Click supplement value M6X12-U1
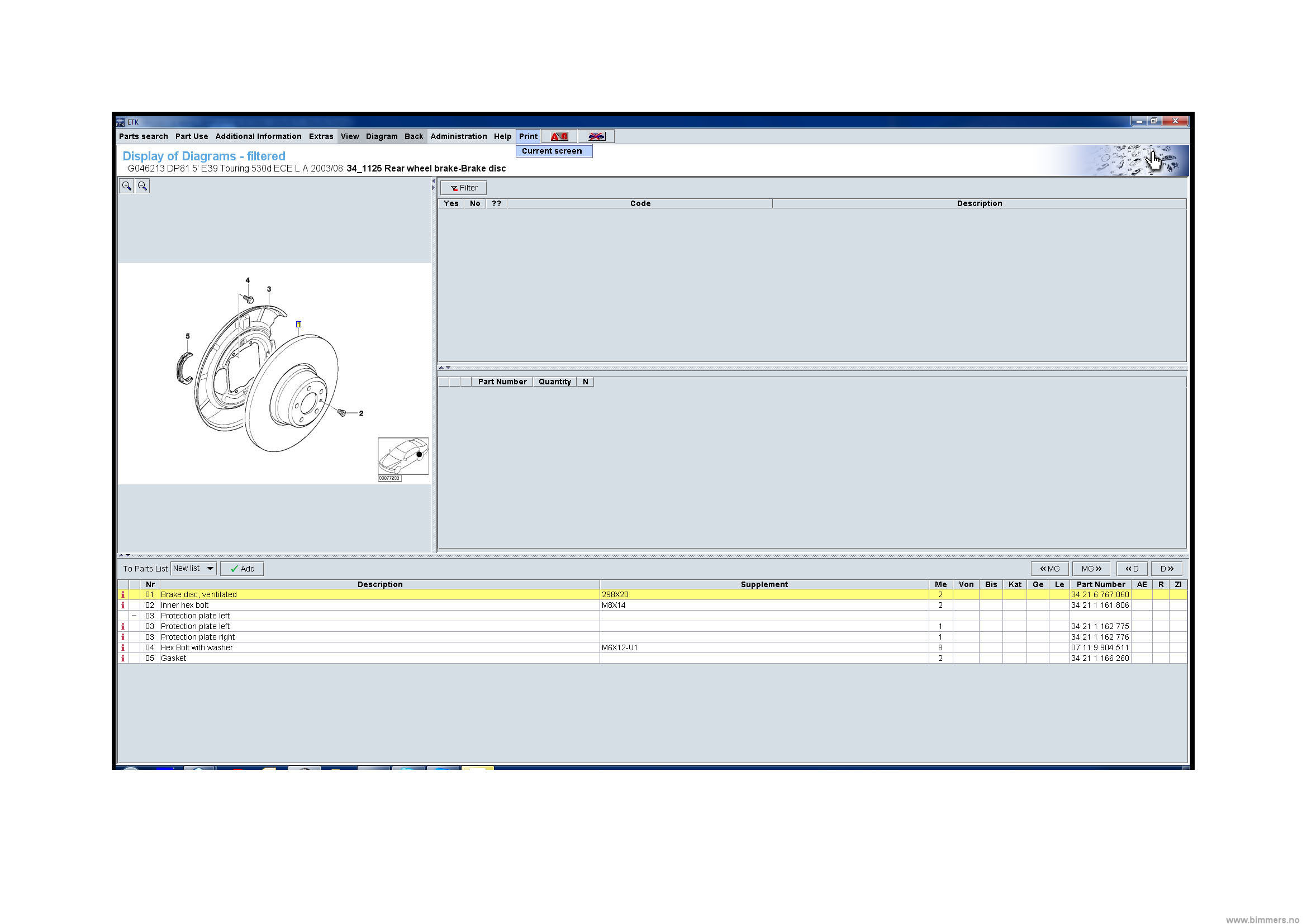Viewport: 1307px width, 924px height. pyautogui.click(x=619, y=647)
